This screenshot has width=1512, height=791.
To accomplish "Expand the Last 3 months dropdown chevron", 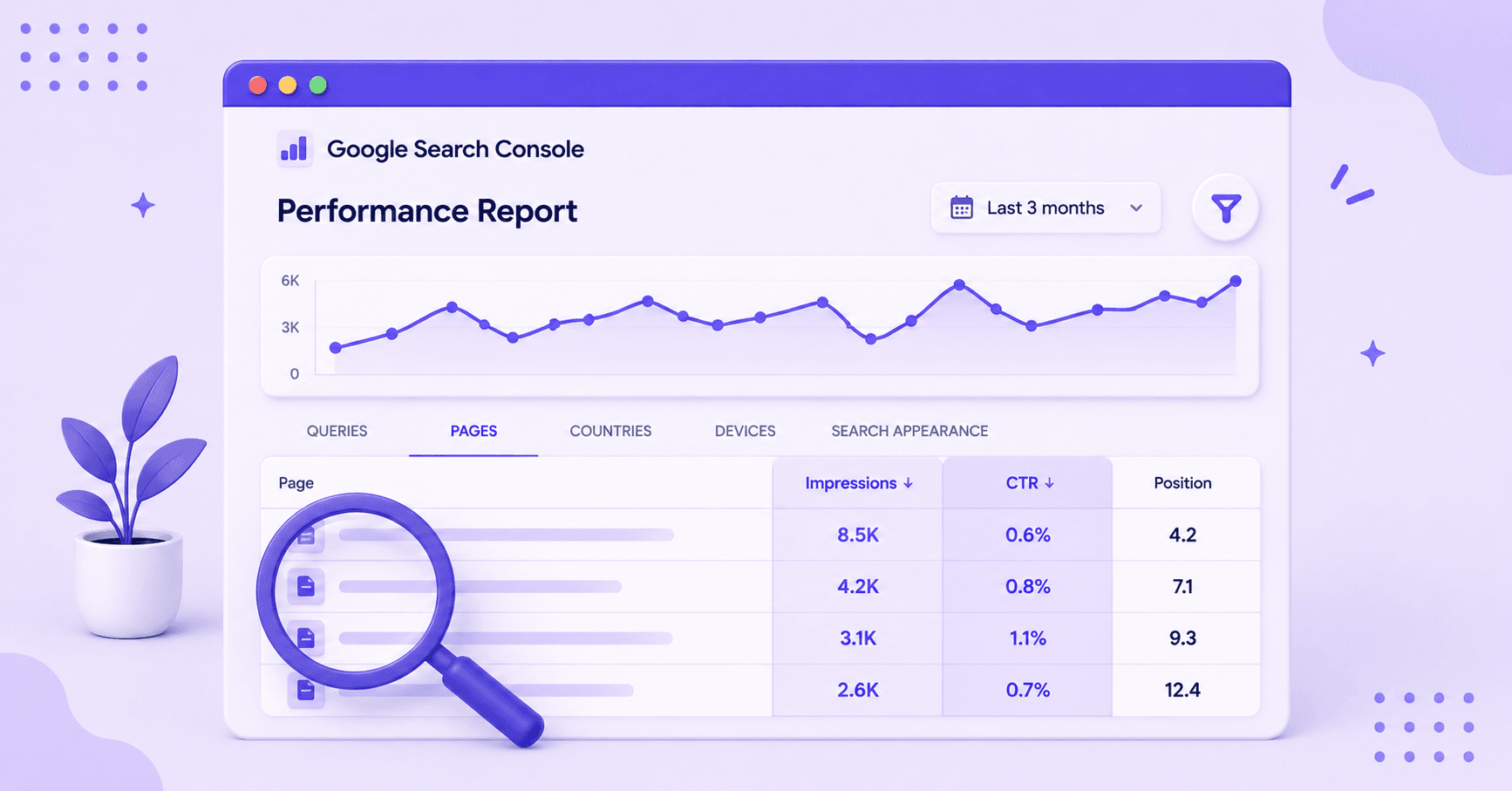I will pyautogui.click(x=1136, y=208).
